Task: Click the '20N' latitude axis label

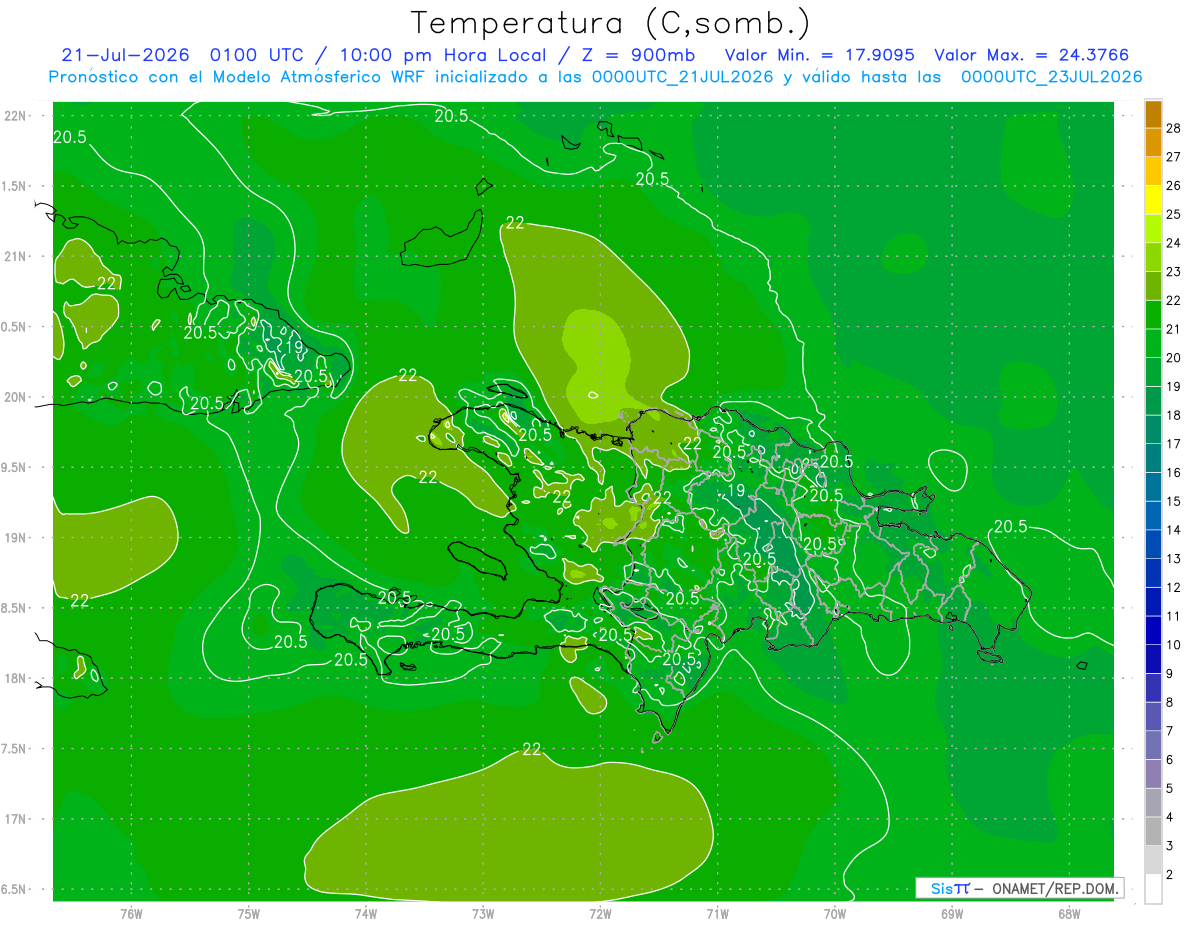Action: 16,397
